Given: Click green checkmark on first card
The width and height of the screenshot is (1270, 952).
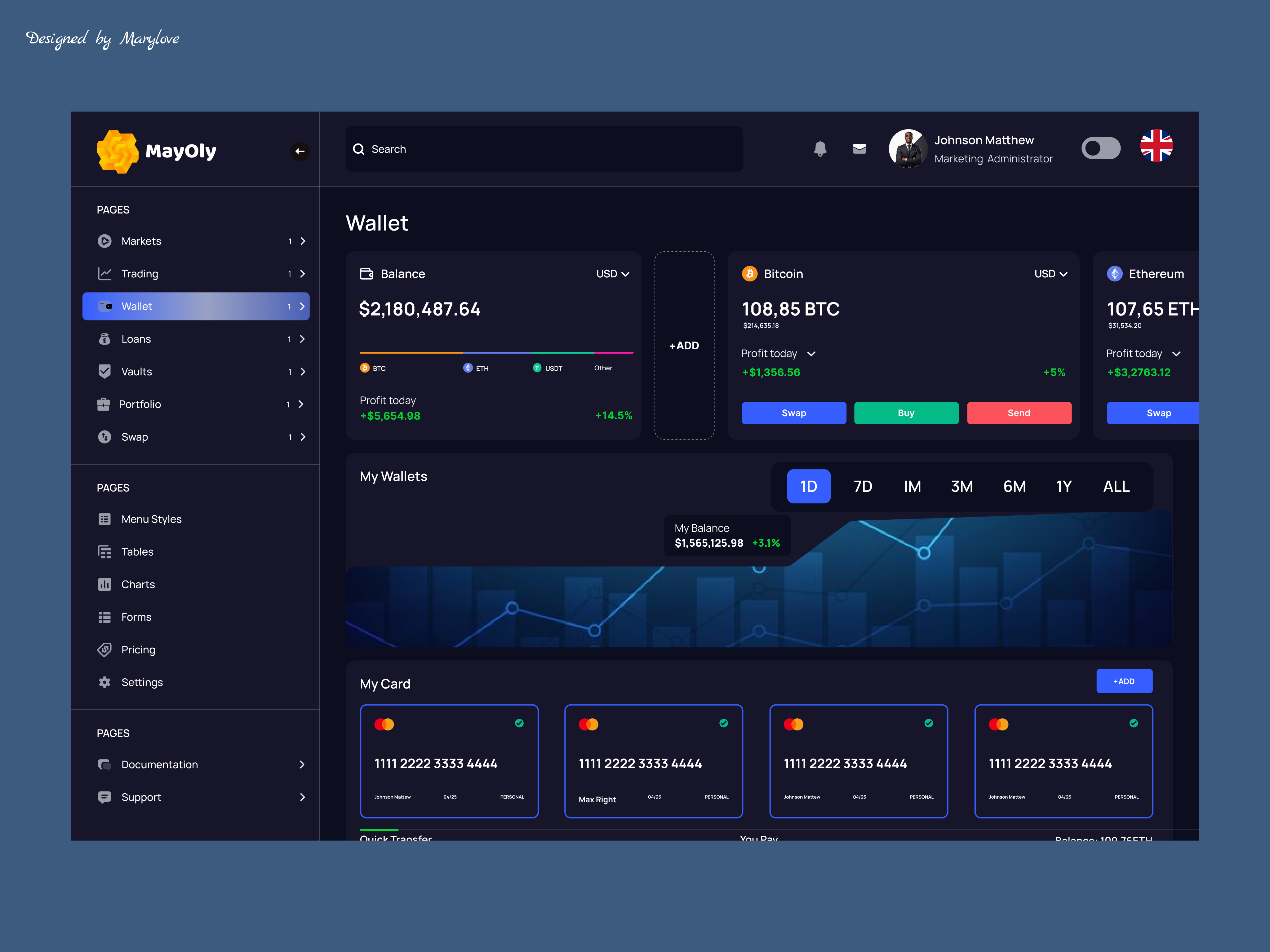Looking at the screenshot, I should tap(519, 723).
